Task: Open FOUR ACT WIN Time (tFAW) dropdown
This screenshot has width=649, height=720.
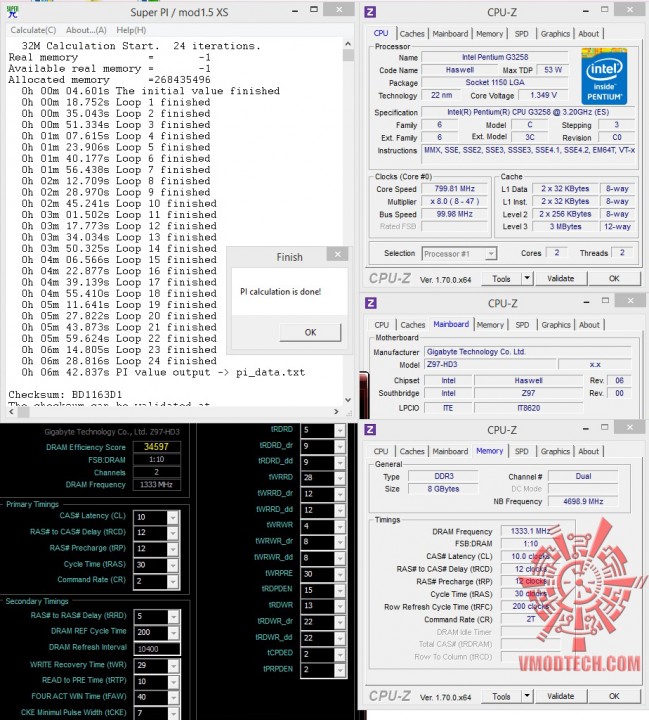Action: 173,698
